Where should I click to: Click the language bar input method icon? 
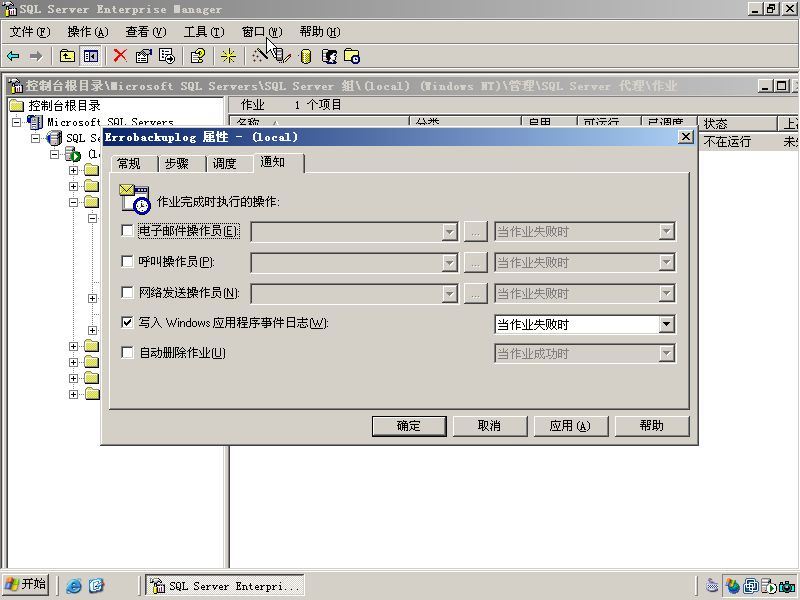point(712,586)
